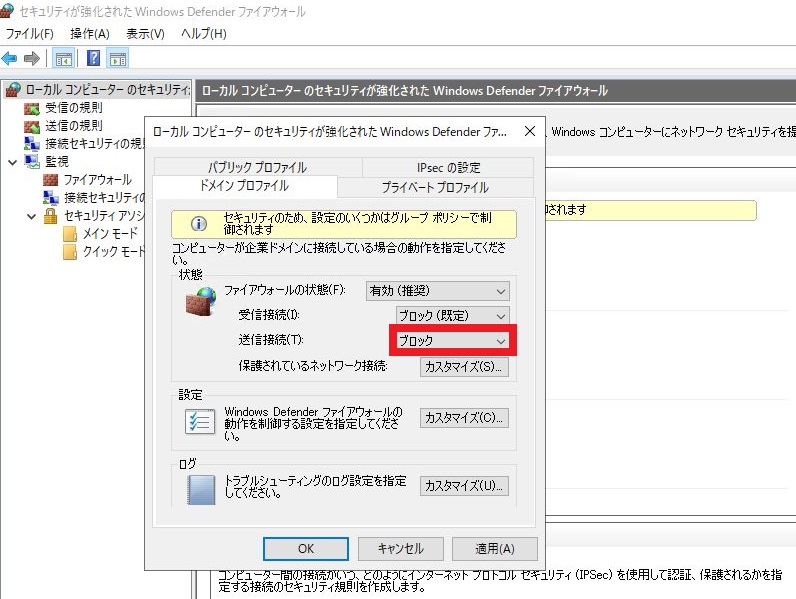Screen dimensions: 796x599
Task: Click 保護されているネットワーク接続: label
Action: (313, 365)
